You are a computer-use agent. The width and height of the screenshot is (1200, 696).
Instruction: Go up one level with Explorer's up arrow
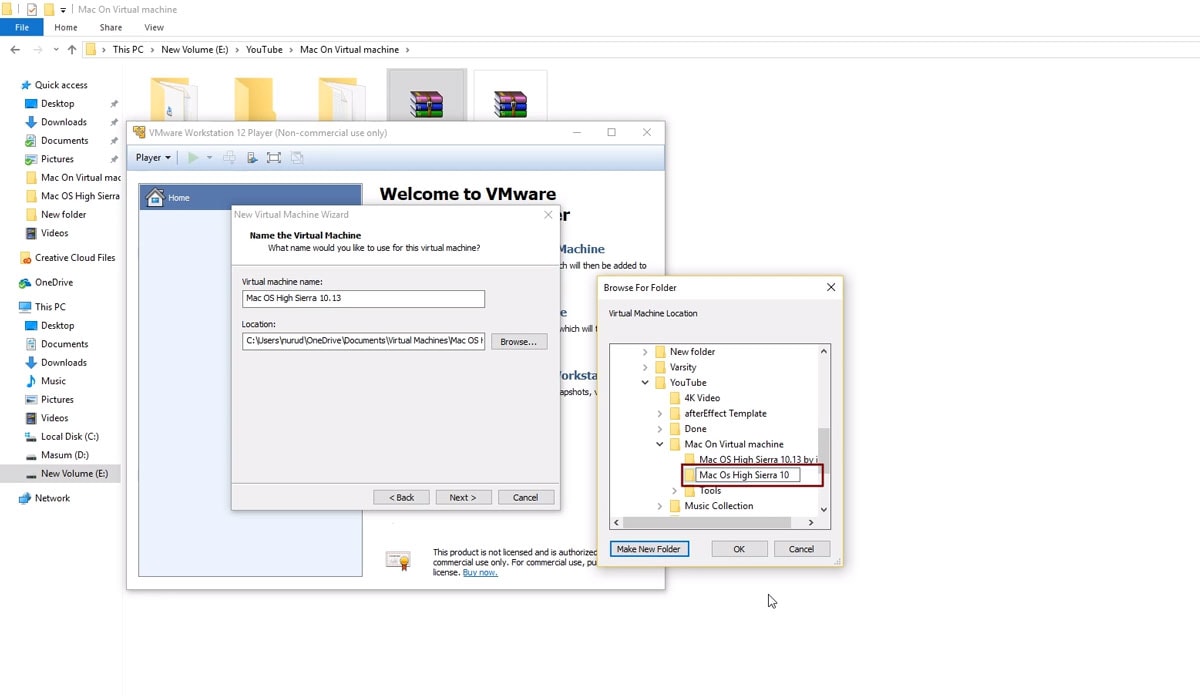(72, 50)
